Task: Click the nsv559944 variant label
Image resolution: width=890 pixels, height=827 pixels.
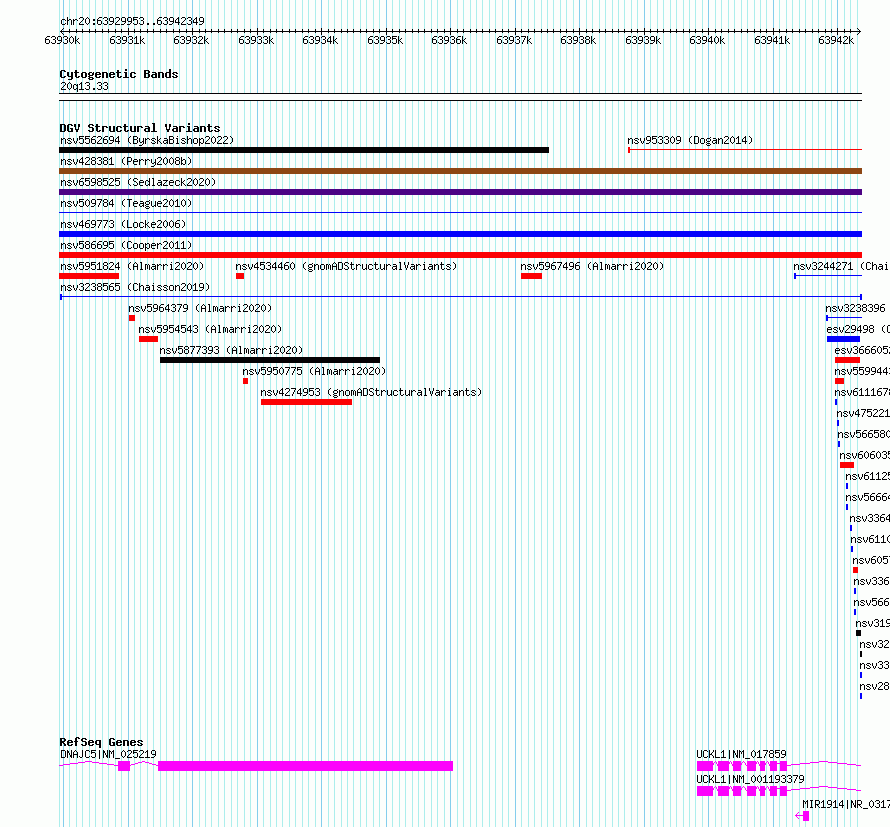Action: click(862, 371)
